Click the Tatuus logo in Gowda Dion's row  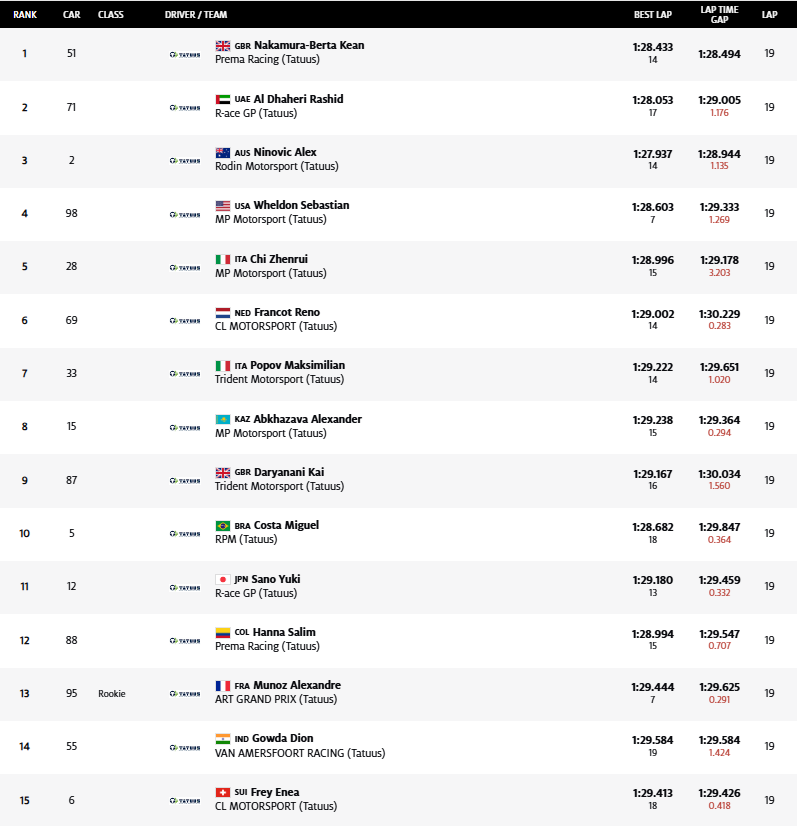[185, 747]
